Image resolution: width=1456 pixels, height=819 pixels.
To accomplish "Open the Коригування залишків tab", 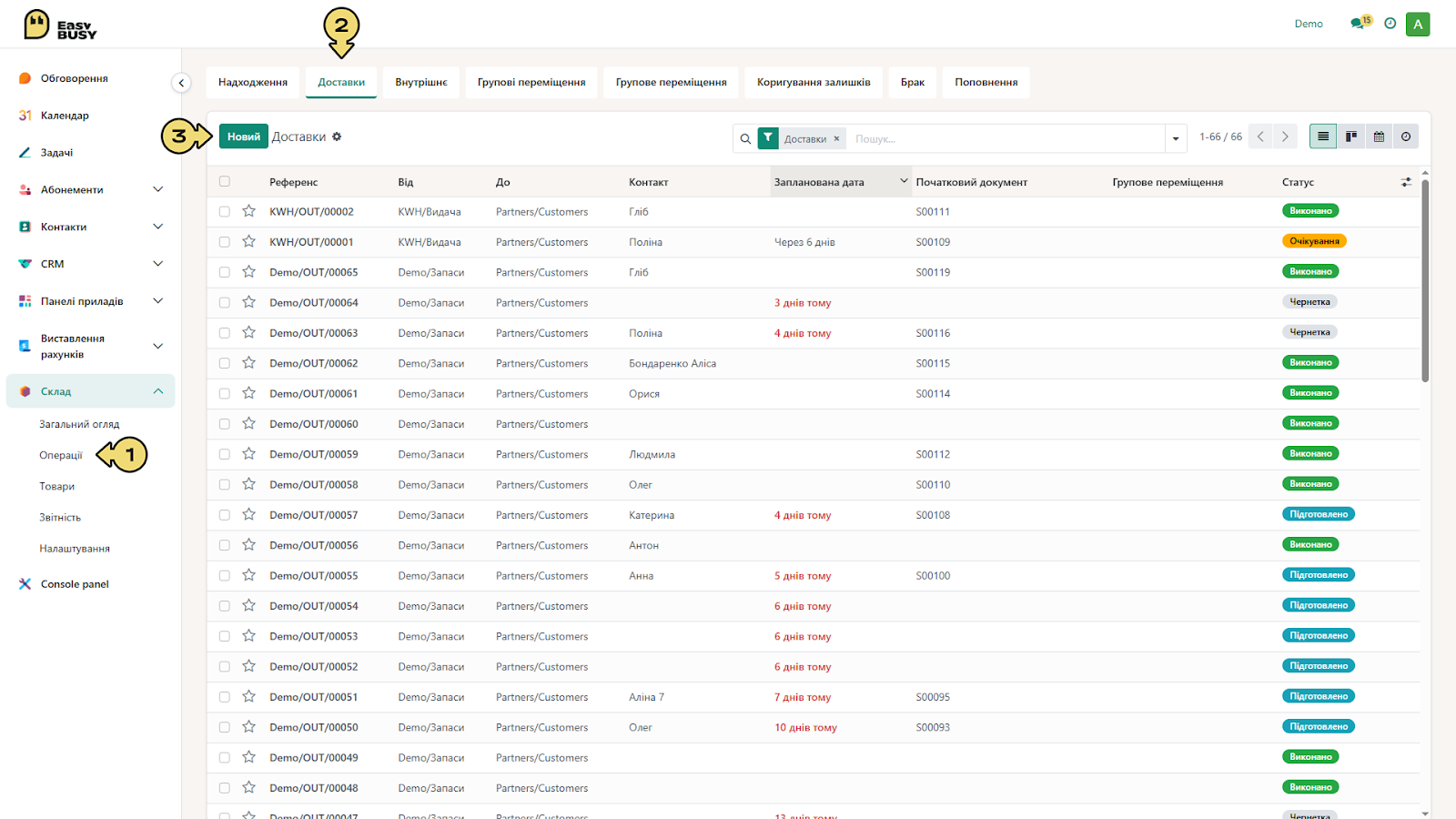I will (x=814, y=82).
